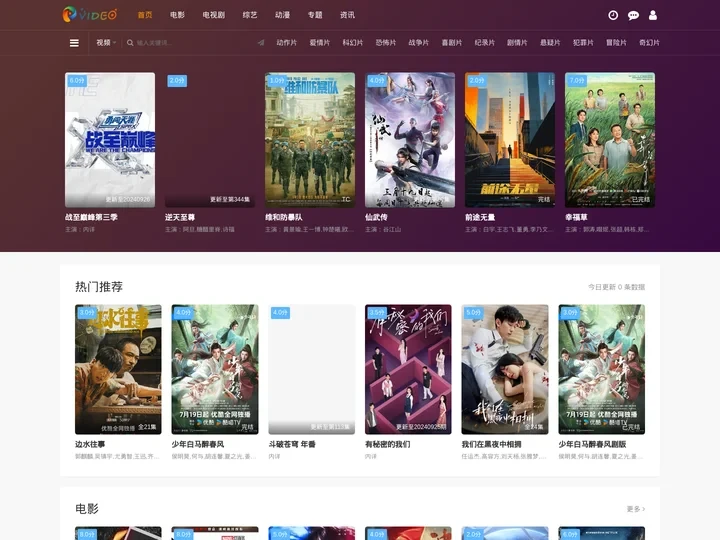Screen dimensions: 720x540
Task: Click the Video site logo
Action: pyautogui.click(x=90, y=15)
